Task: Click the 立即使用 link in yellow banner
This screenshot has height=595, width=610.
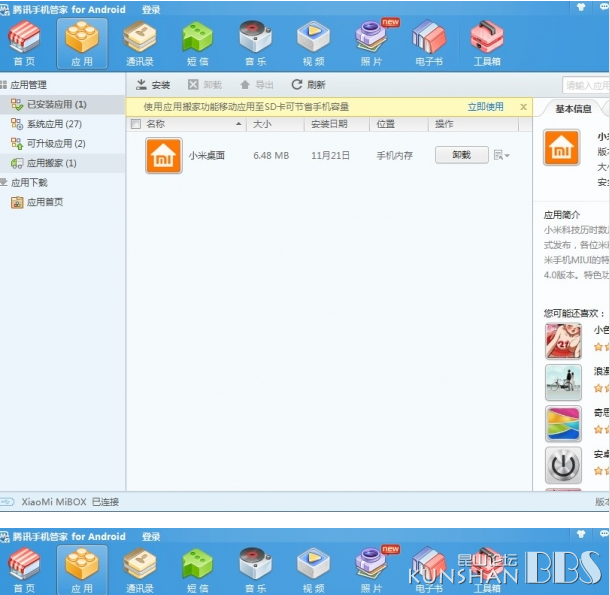Action: pyautogui.click(x=485, y=107)
